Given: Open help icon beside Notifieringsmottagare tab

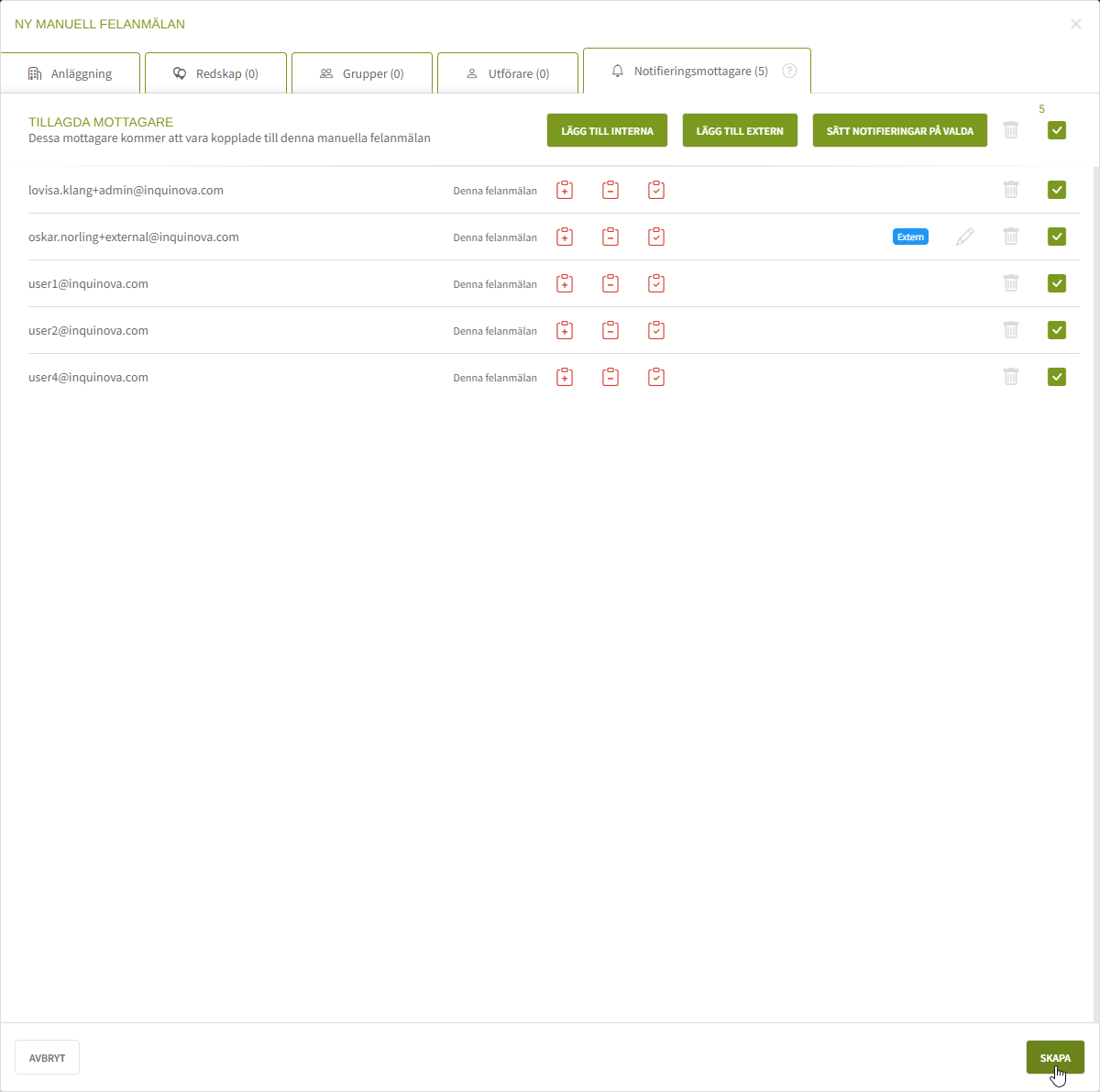Looking at the screenshot, I should pos(789,72).
